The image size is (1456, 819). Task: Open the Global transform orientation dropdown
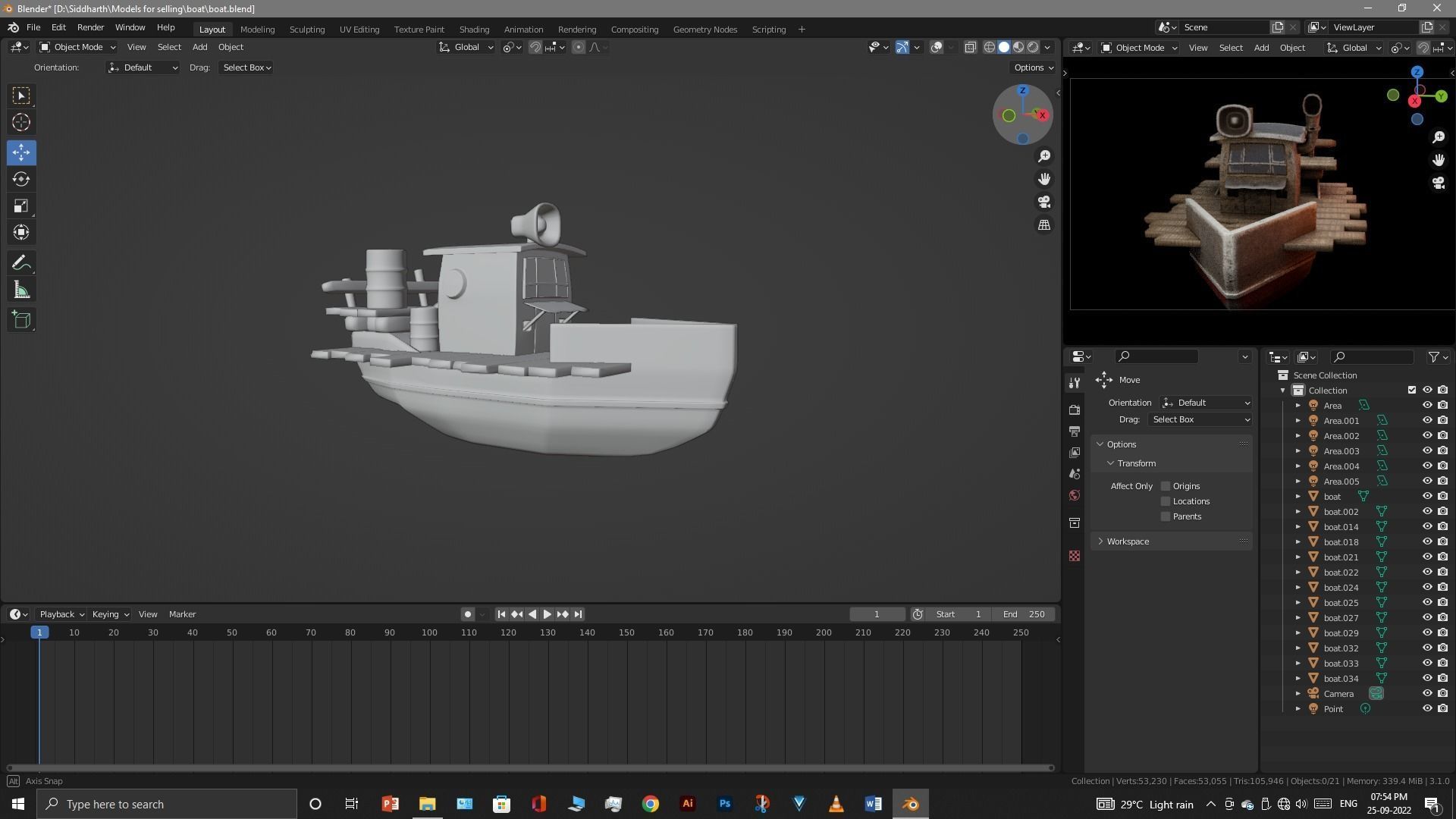(466, 47)
